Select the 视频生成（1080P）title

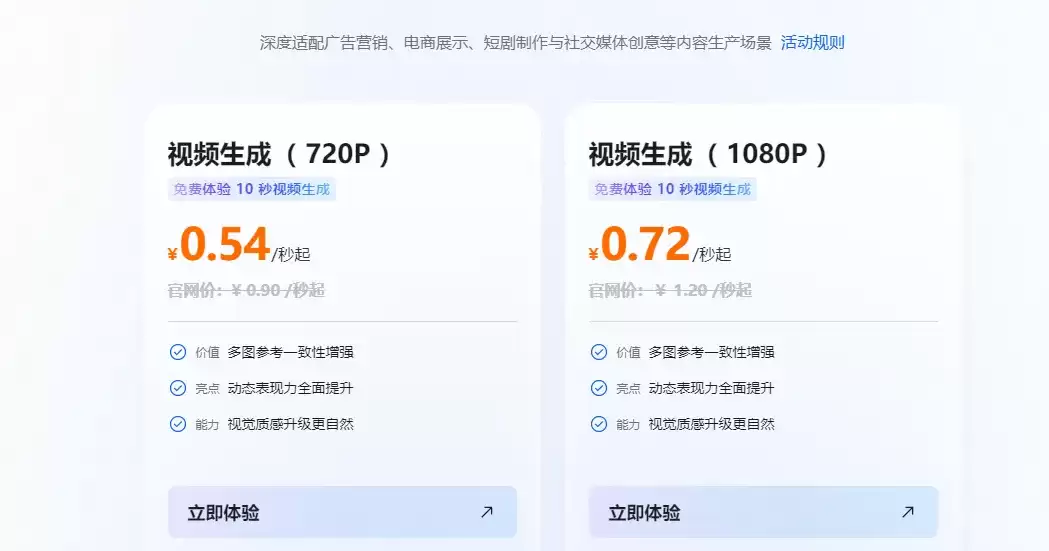(x=708, y=154)
